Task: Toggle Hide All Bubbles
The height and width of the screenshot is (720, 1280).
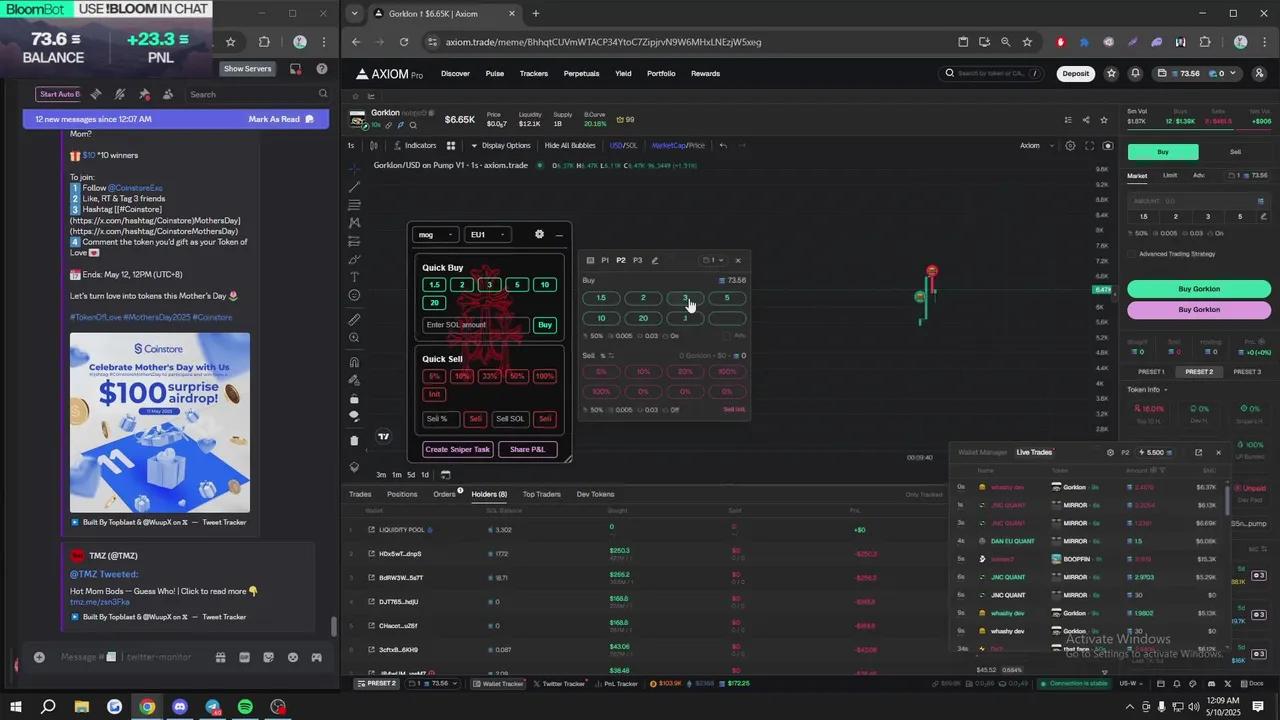Action: point(570,145)
